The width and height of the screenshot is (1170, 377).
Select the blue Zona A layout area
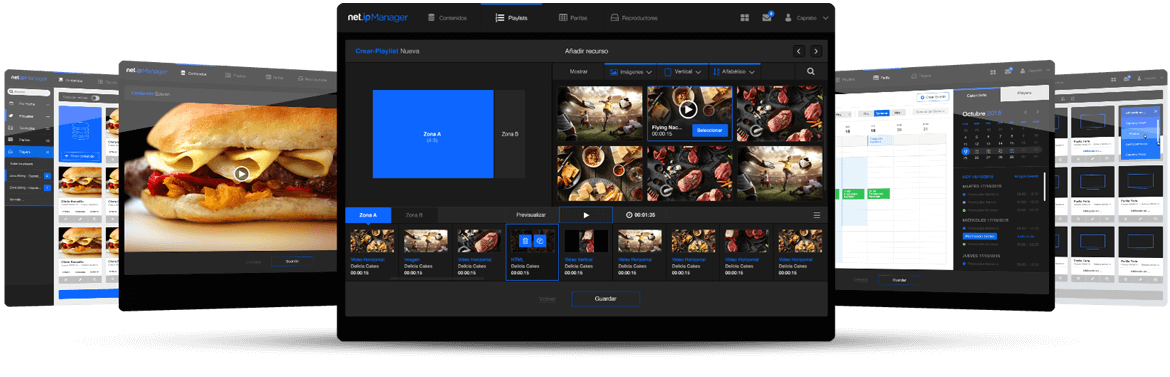pyautogui.click(x=433, y=134)
